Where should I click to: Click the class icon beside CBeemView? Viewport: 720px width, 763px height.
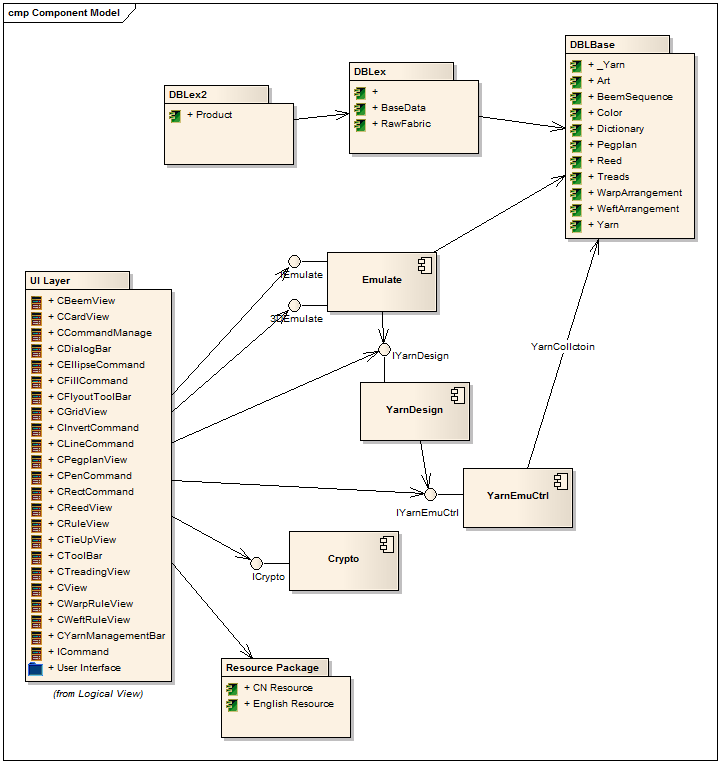[x=36, y=301]
